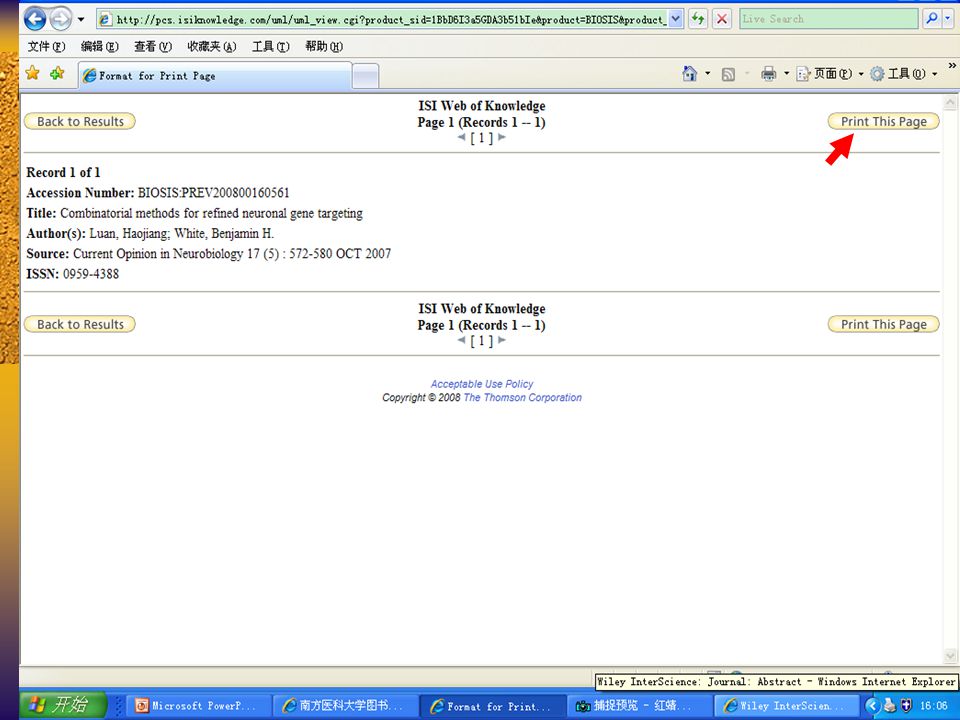Open the 工具(O) tools command menu
The width and height of the screenshot is (960, 720).
coord(904,74)
